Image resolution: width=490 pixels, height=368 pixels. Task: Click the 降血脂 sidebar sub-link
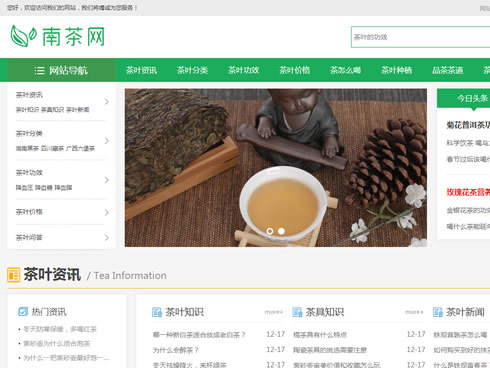click(x=63, y=188)
